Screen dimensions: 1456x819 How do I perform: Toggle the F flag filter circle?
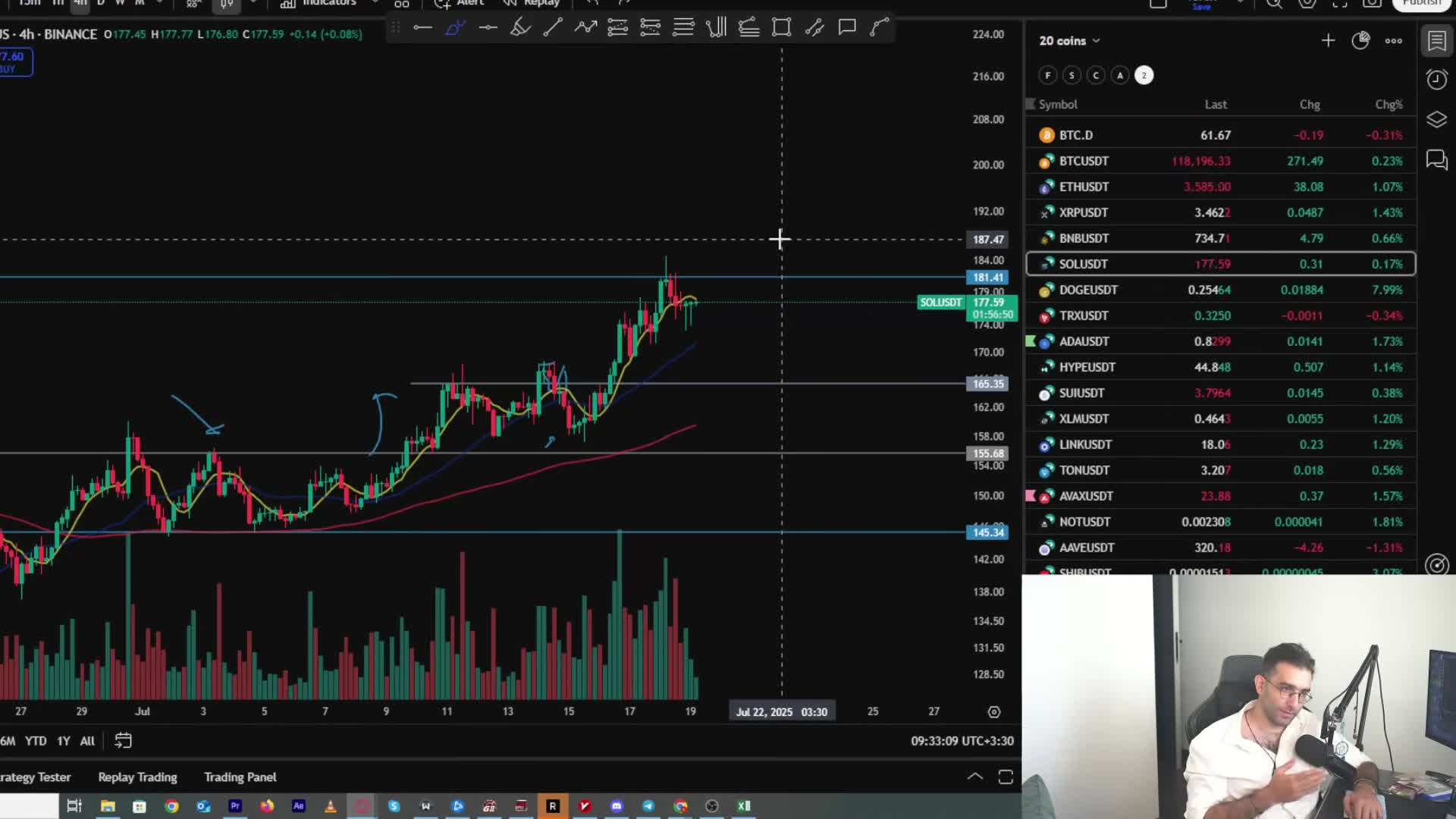[x=1047, y=75]
